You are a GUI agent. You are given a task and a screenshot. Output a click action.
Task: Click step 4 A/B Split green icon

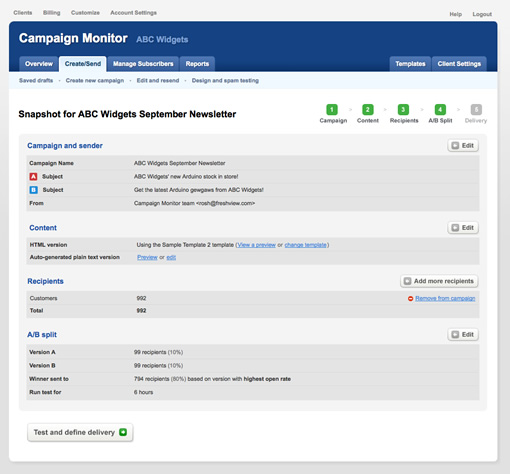[x=440, y=110]
